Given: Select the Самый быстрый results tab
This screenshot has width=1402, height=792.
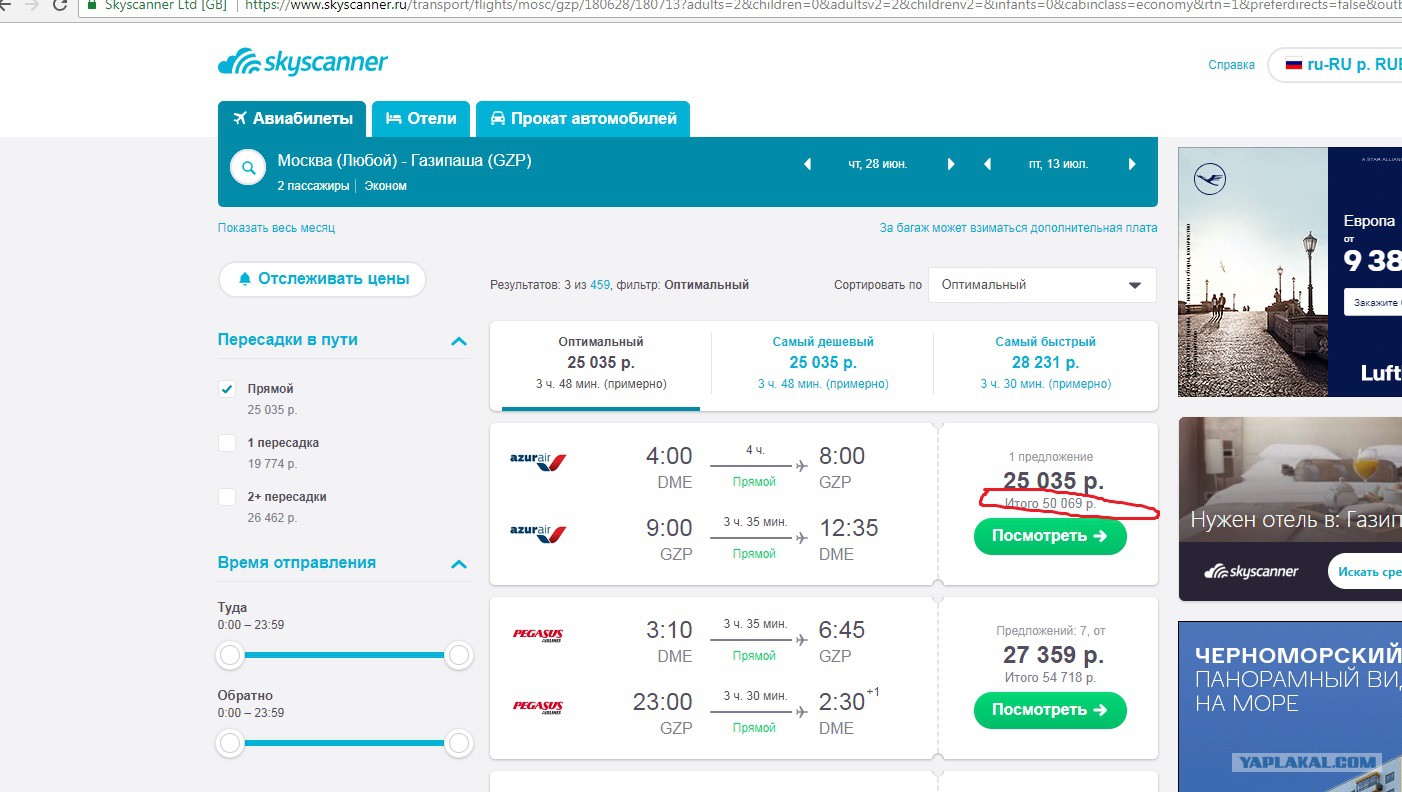Looking at the screenshot, I should point(1045,364).
